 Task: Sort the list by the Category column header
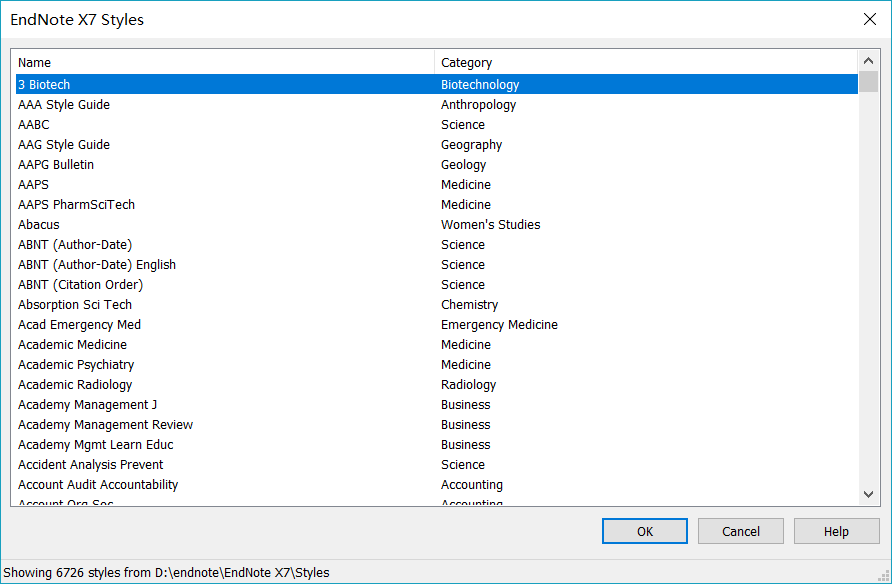[646, 62]
